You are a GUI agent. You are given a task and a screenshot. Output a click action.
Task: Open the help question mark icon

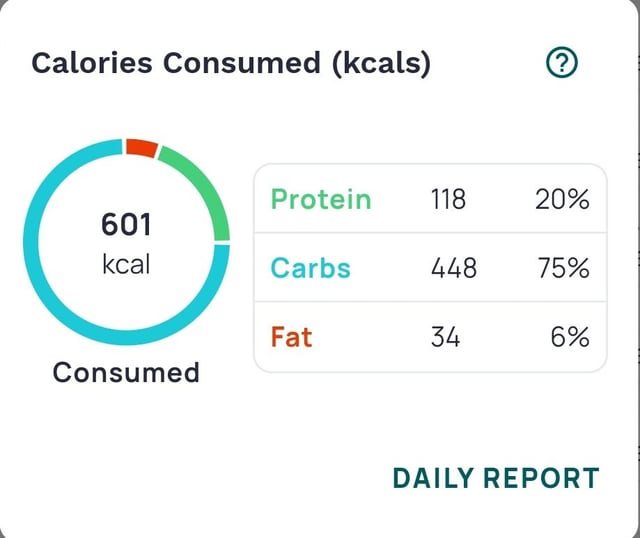563,64
